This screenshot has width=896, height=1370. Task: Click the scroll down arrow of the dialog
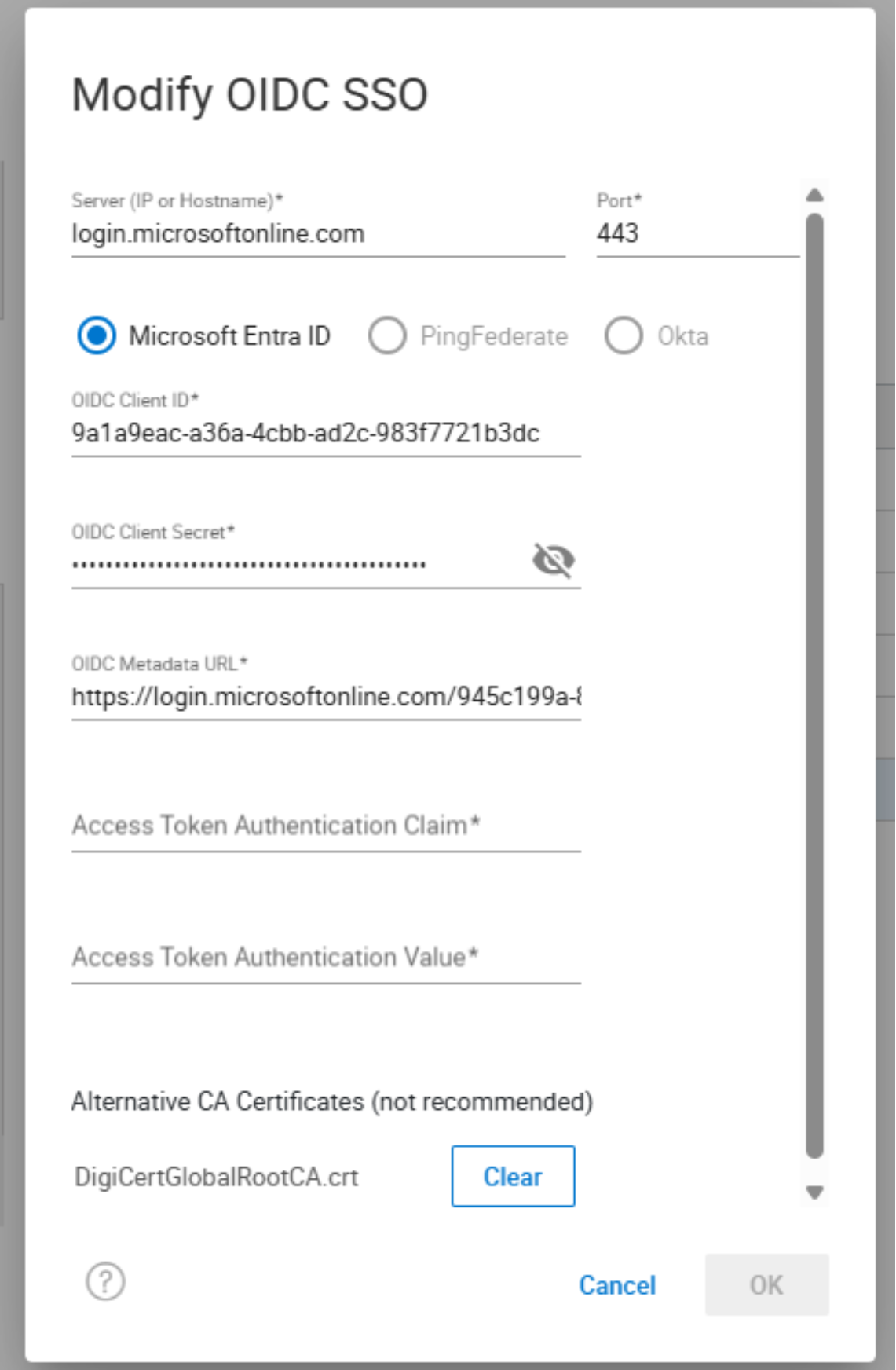click(815, 1192)
